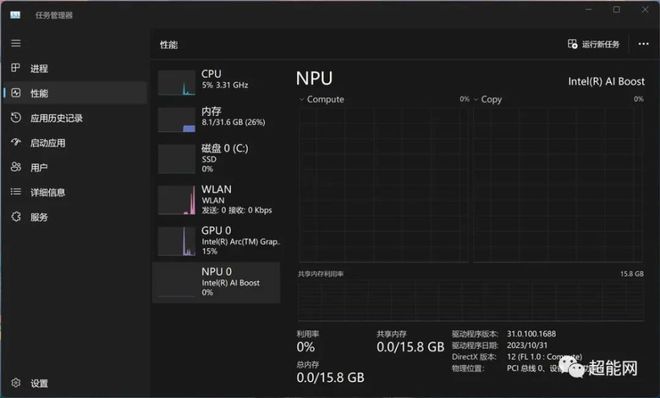This screenshot has height=398, width=660.
Task: Select the NPU 0 Intel AI Boost entry
Action: click(216, 282)
